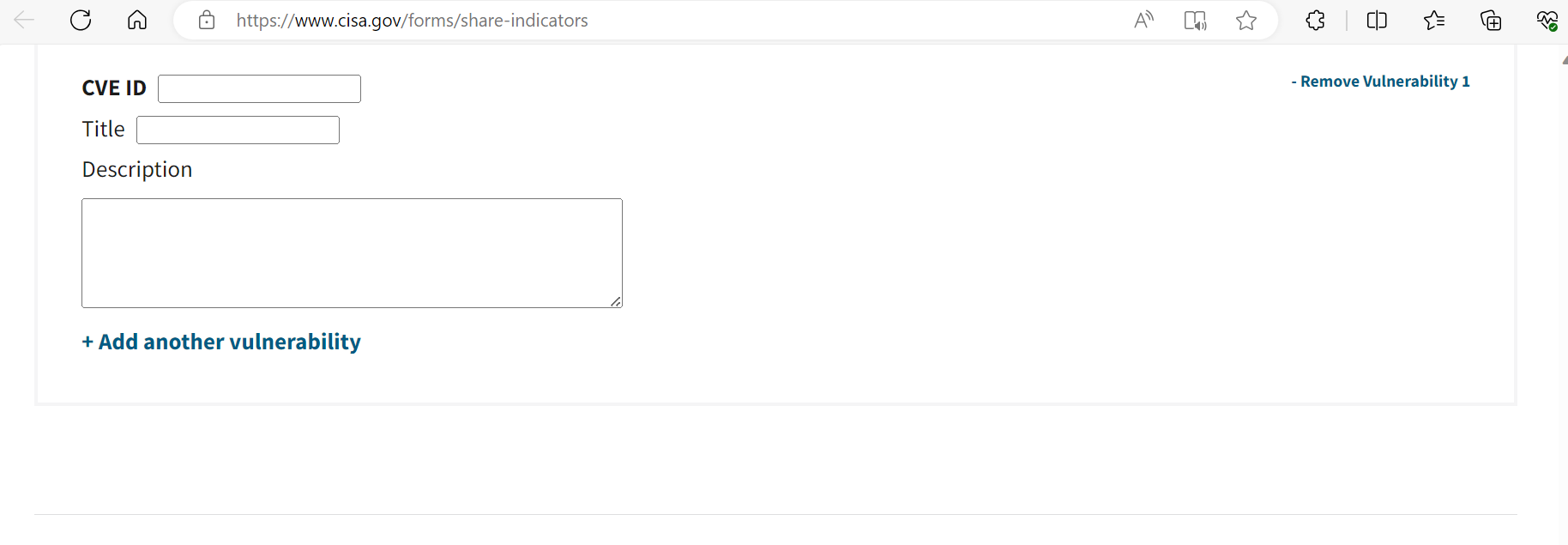Open immersive reader view
This screenshot has width=1568, height=545.
pyautogui.click(x=1195, y=21)
